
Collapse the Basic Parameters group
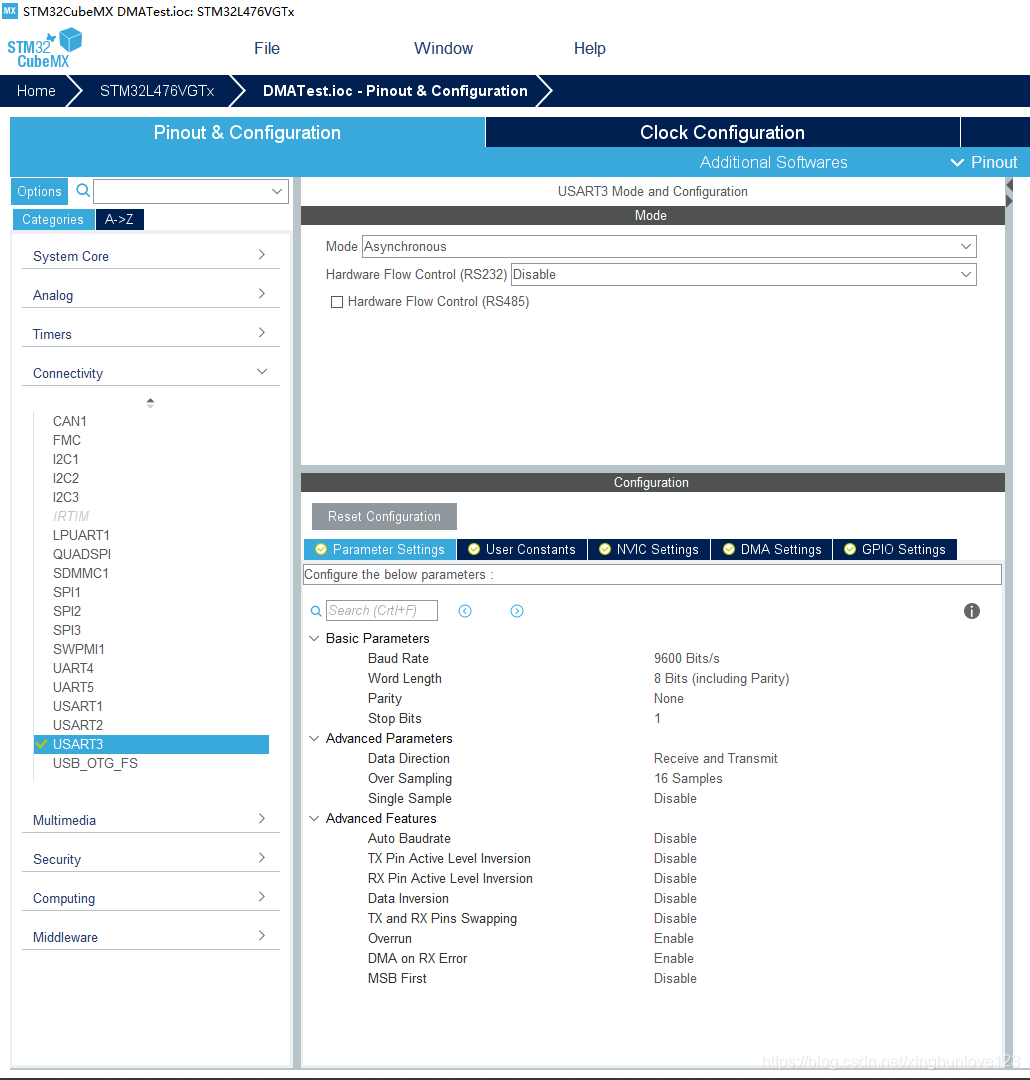pos(314,638)
